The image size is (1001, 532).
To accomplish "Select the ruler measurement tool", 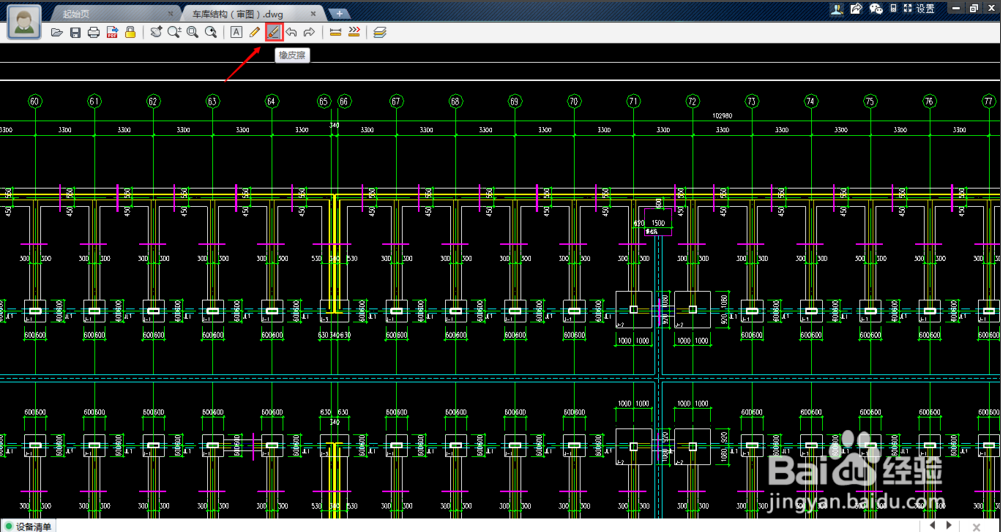I will pos(336,33).
